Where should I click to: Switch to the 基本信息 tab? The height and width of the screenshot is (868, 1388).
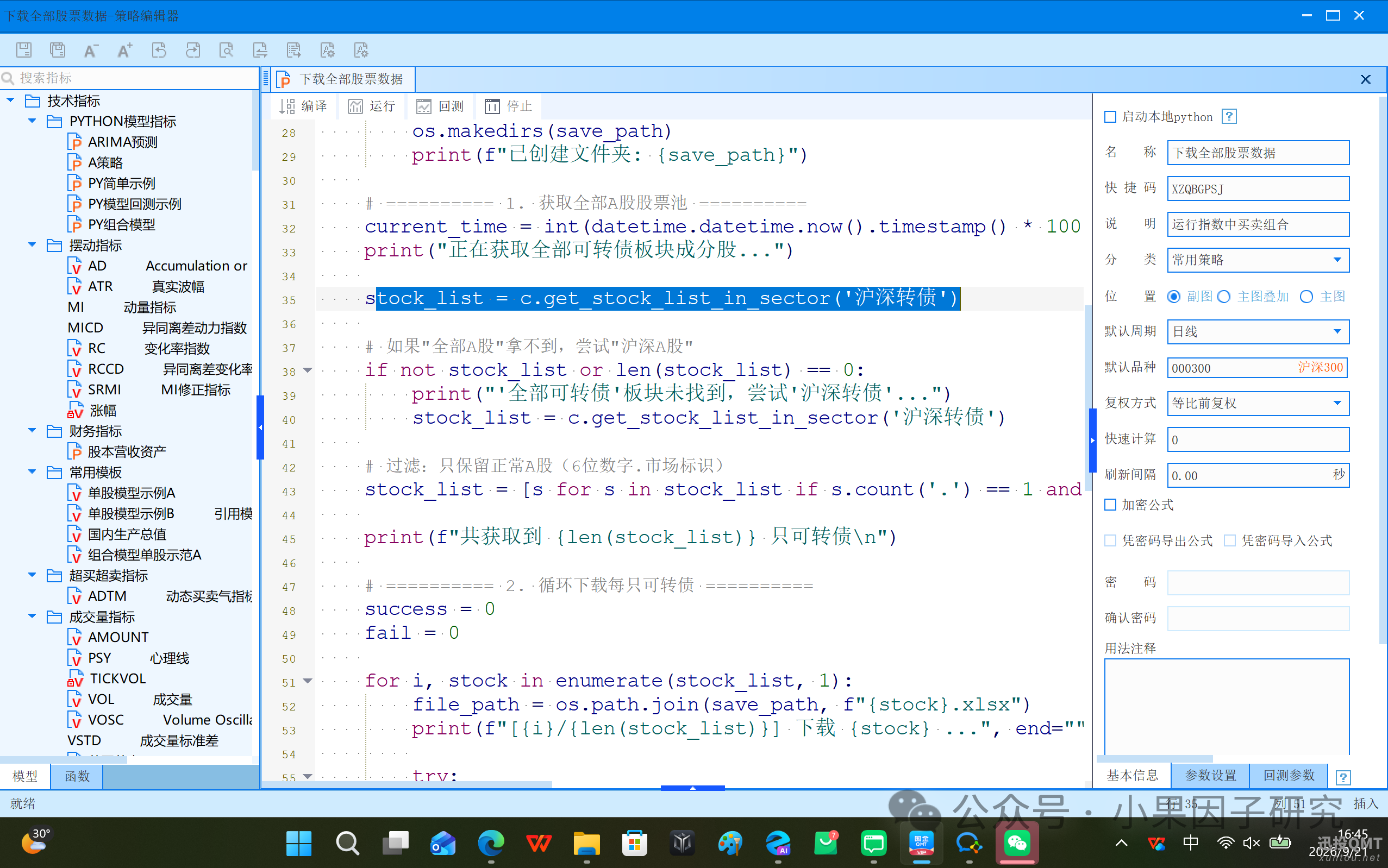1133,776
